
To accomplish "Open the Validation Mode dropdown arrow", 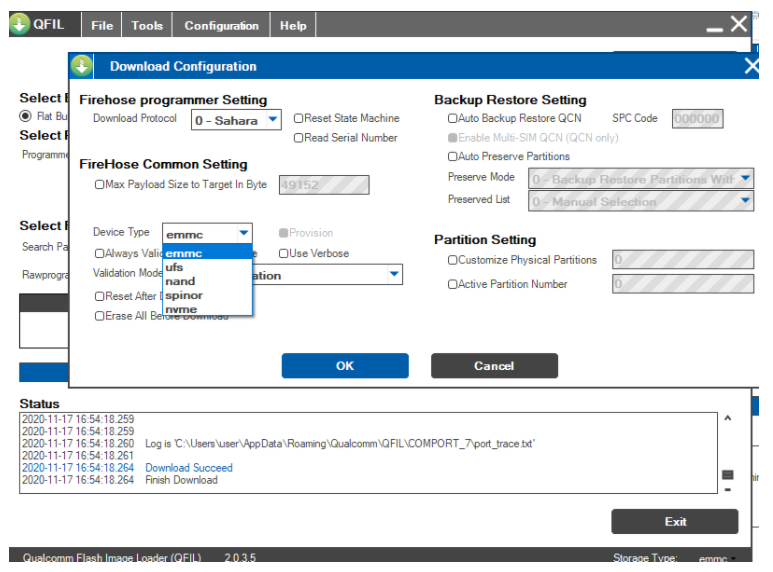I will 394,274.
